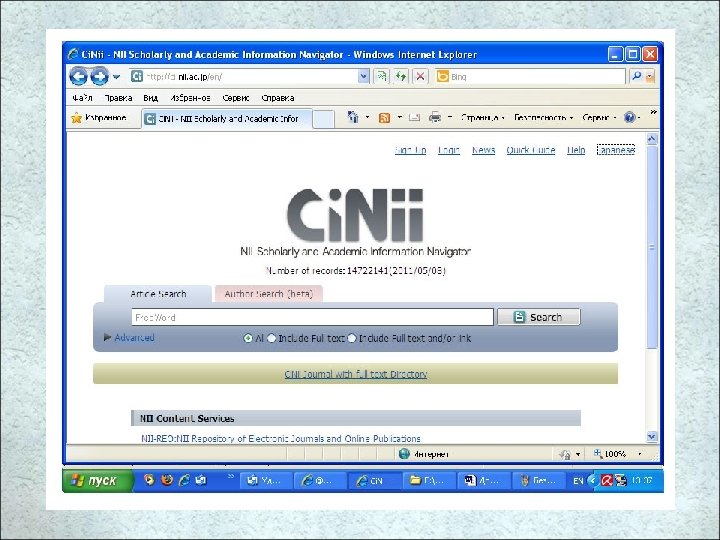Click the Internet zone globe icon

point(404,454)
